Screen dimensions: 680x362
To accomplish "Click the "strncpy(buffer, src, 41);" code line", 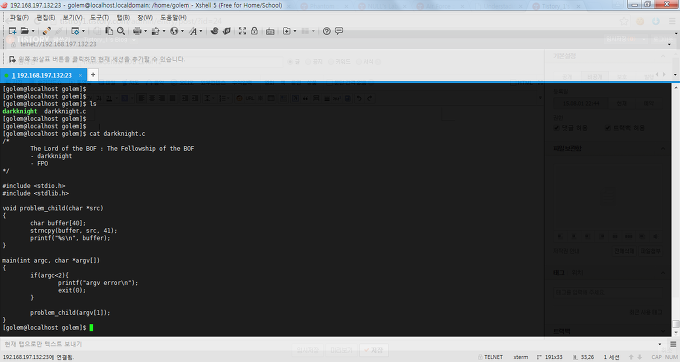I will click(x=73, y=231).
